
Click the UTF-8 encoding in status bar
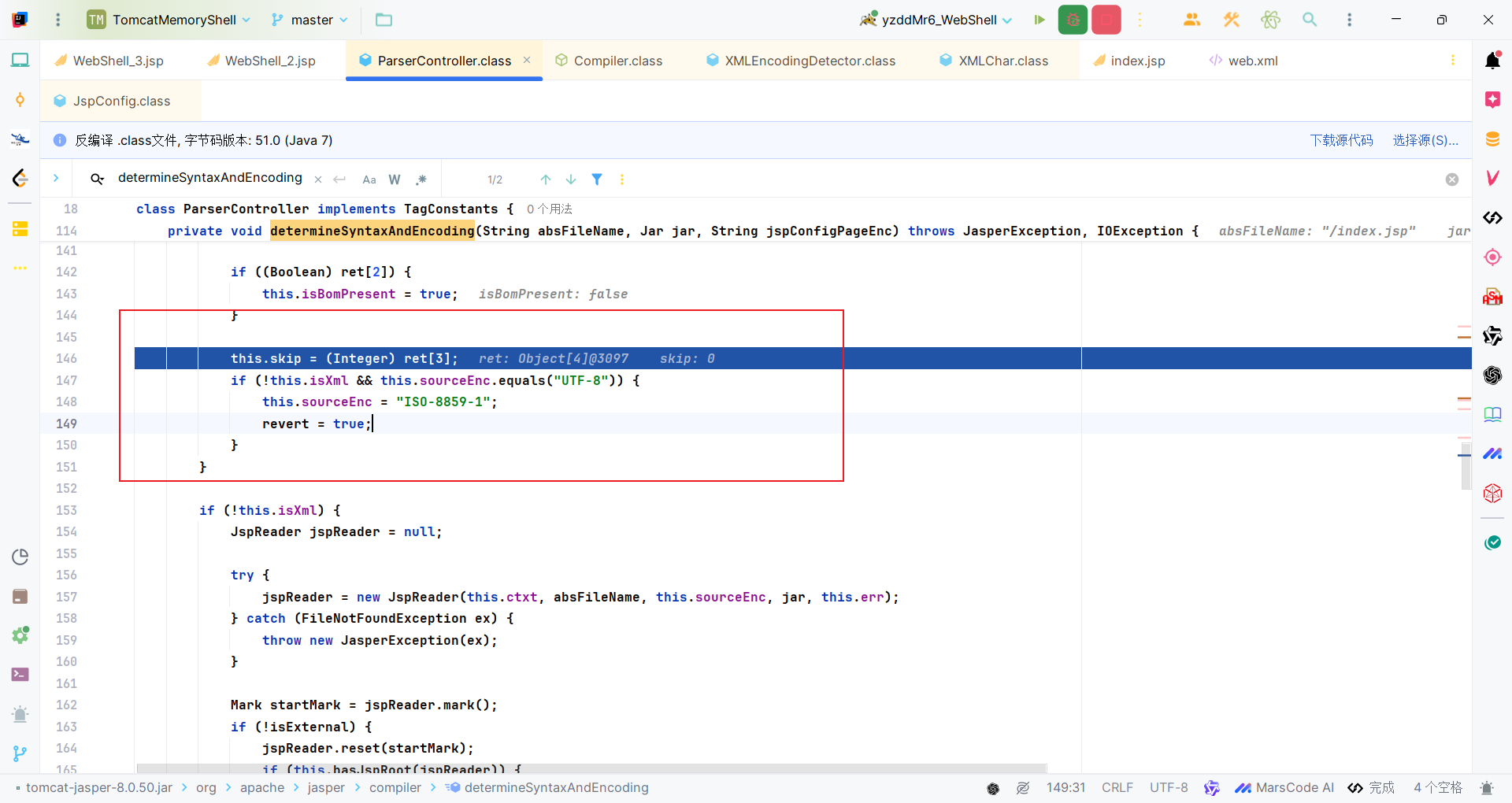[1169, 787]
